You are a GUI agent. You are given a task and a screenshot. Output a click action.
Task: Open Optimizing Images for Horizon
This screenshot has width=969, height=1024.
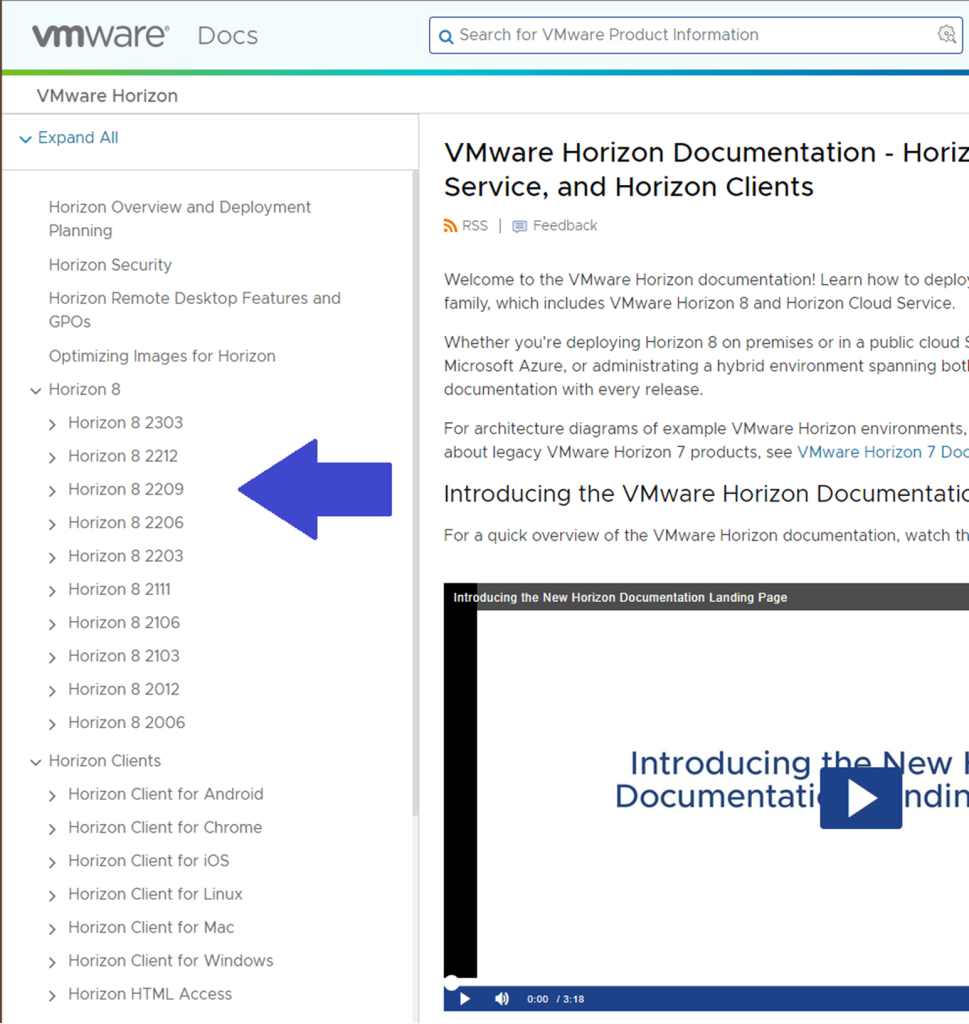(162, 356)
